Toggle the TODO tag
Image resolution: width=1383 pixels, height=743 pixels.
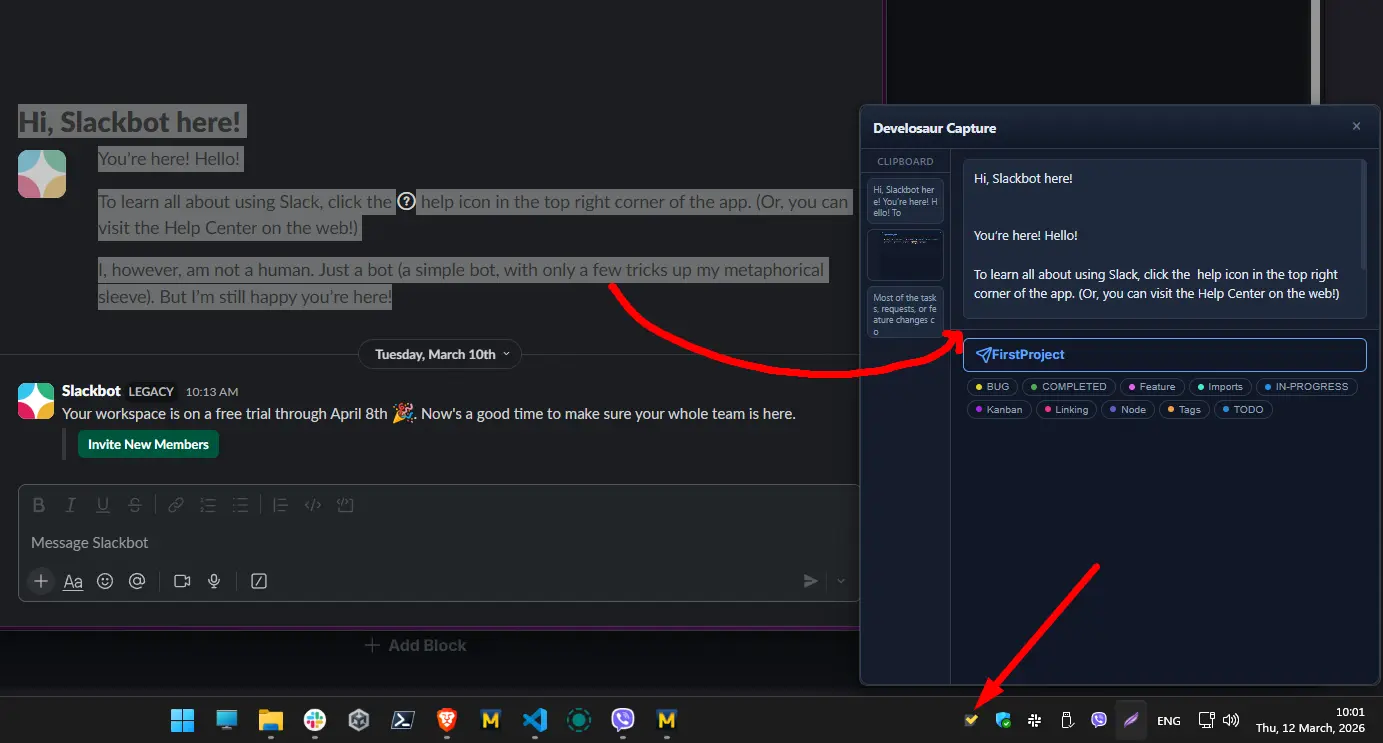pos(1243,410)
